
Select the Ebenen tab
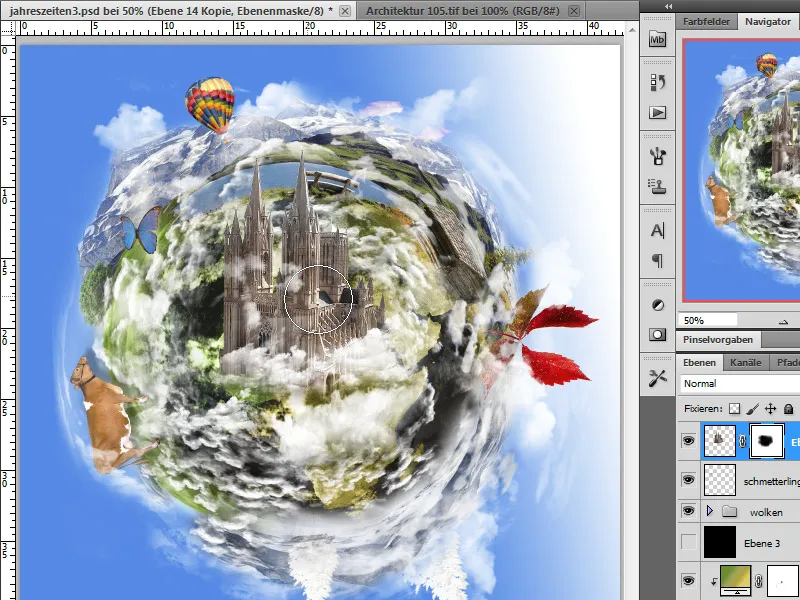699,363
